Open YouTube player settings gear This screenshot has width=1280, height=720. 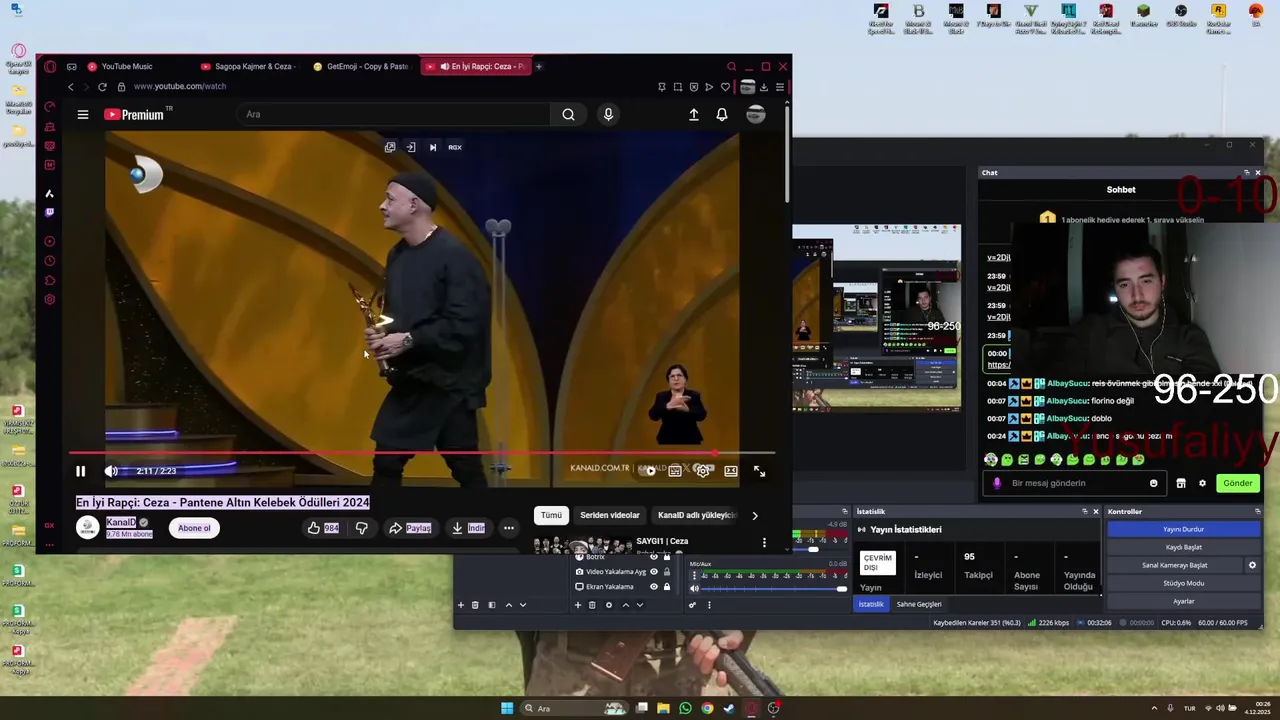(703, 470)
